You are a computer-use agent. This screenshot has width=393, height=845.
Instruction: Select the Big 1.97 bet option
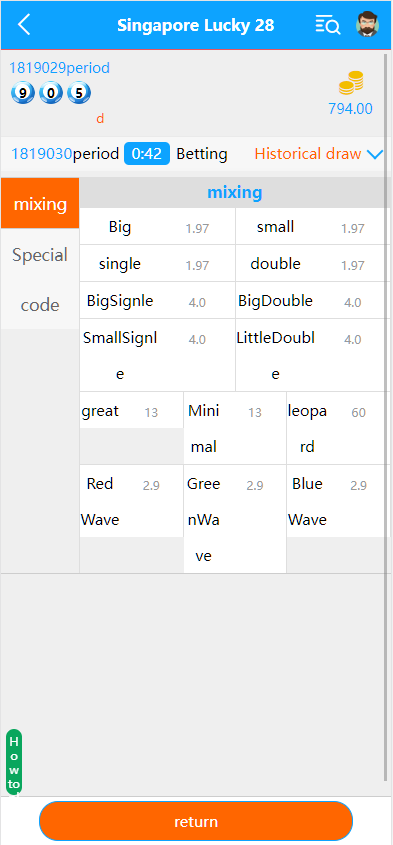coord(157,227)
